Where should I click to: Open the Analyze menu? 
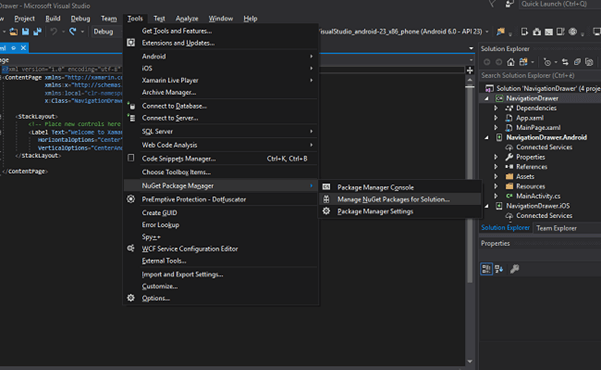(187, 18)
